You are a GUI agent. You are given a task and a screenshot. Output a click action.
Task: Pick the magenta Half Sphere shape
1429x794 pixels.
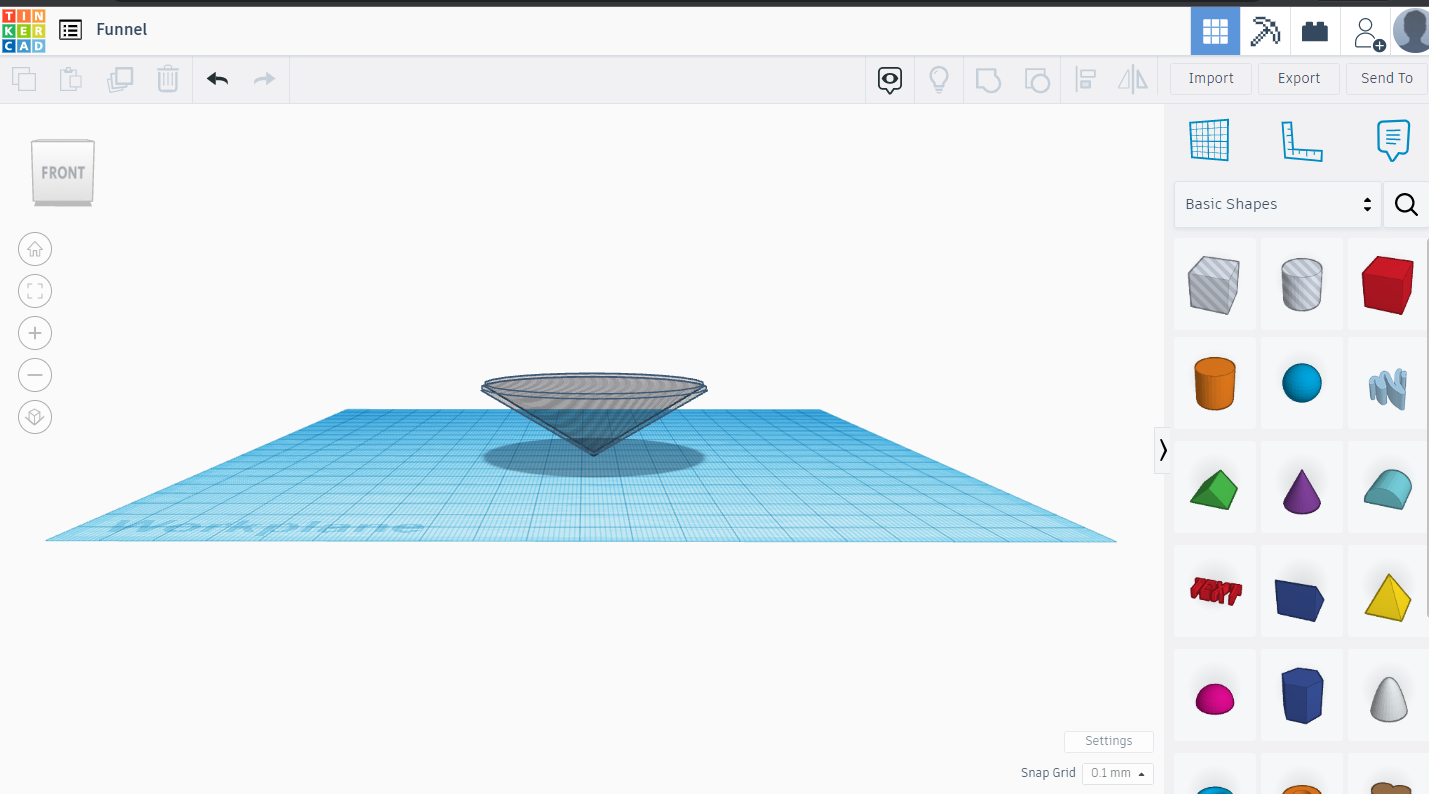tap(1214, 697)
